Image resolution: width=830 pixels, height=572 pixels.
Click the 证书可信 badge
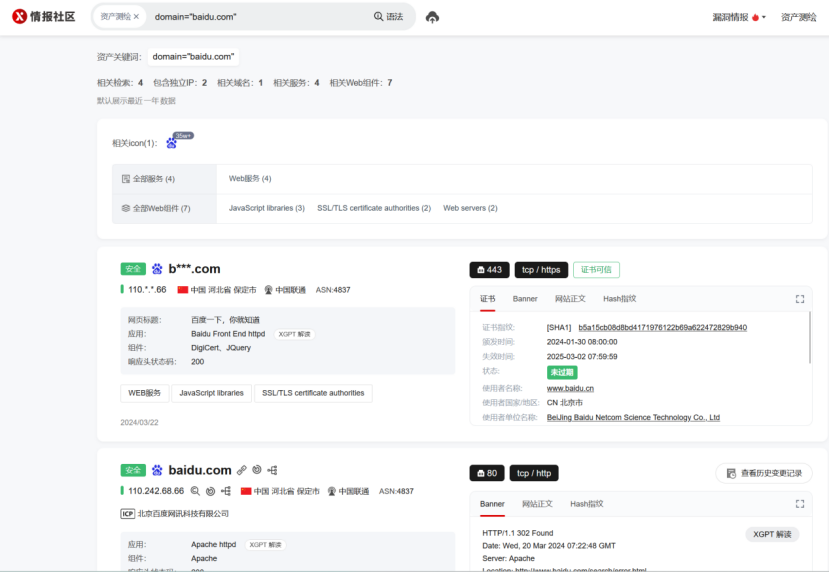coord(596,270)
